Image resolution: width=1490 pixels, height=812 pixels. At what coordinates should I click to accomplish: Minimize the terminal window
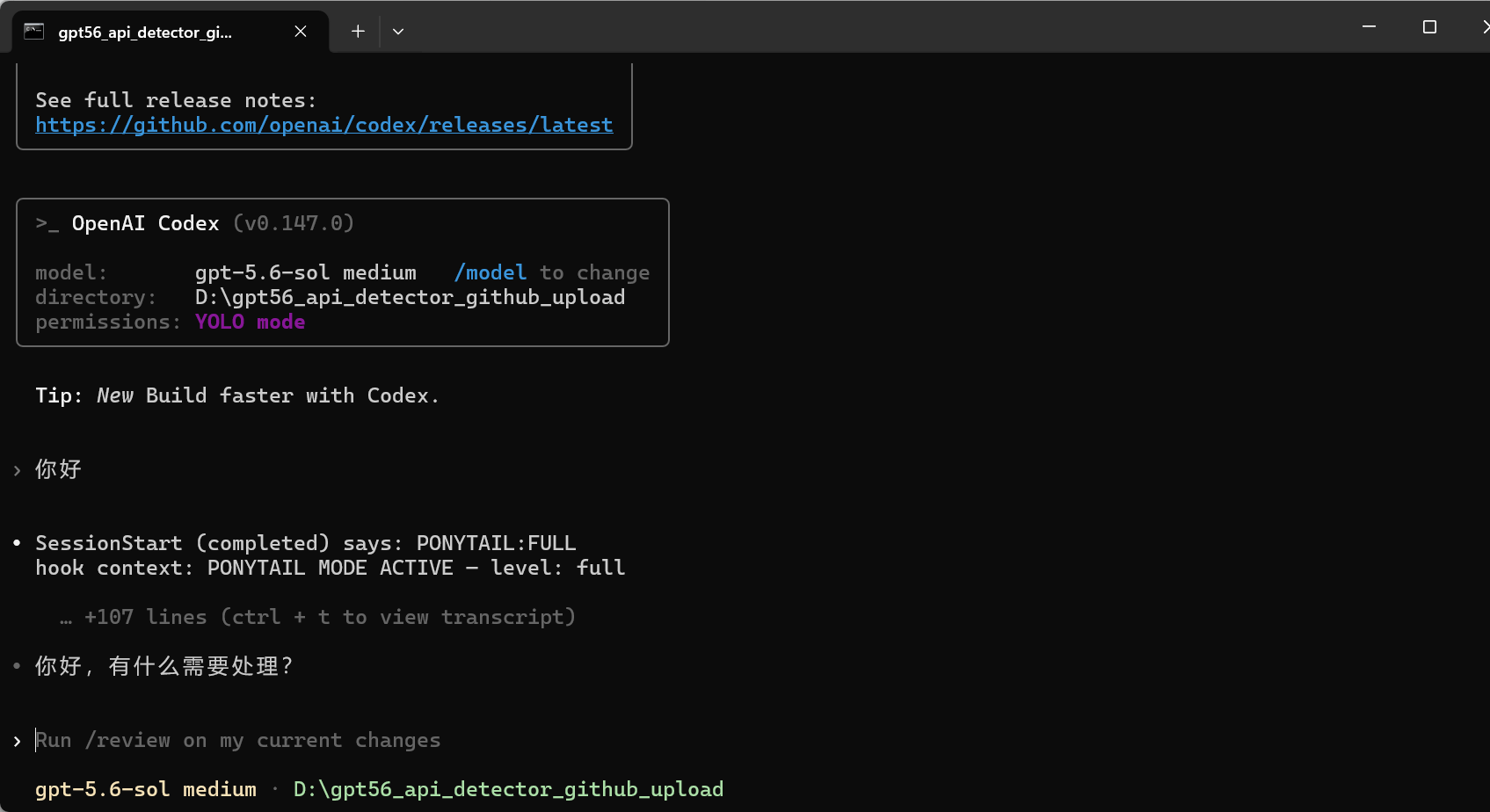pos(1369,27)
